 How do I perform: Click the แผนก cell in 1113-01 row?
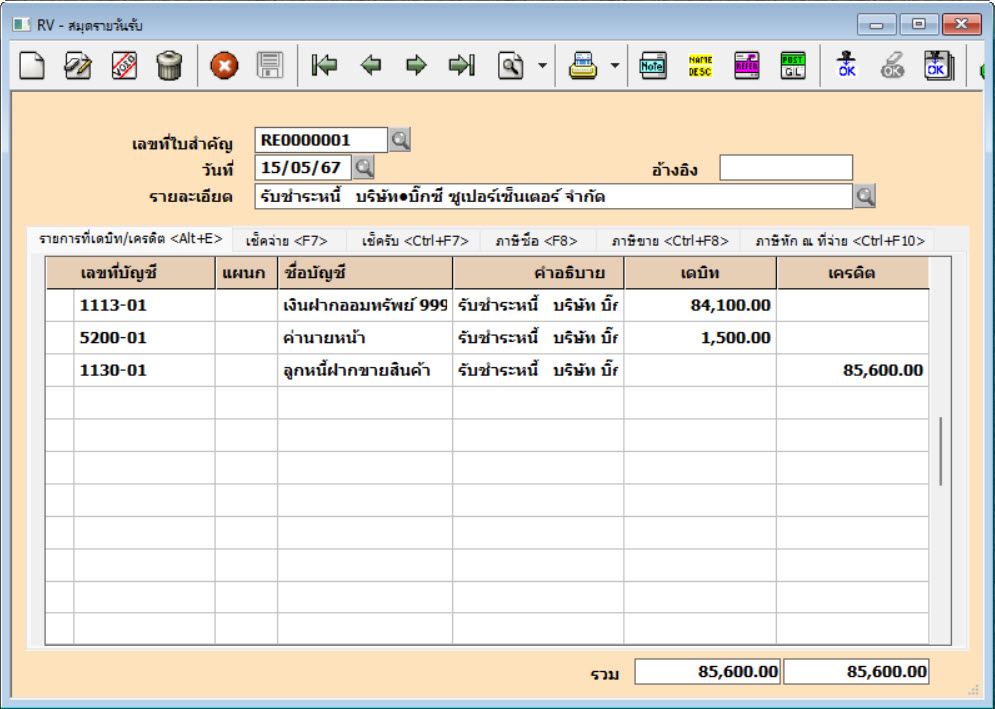pos(246,305)
